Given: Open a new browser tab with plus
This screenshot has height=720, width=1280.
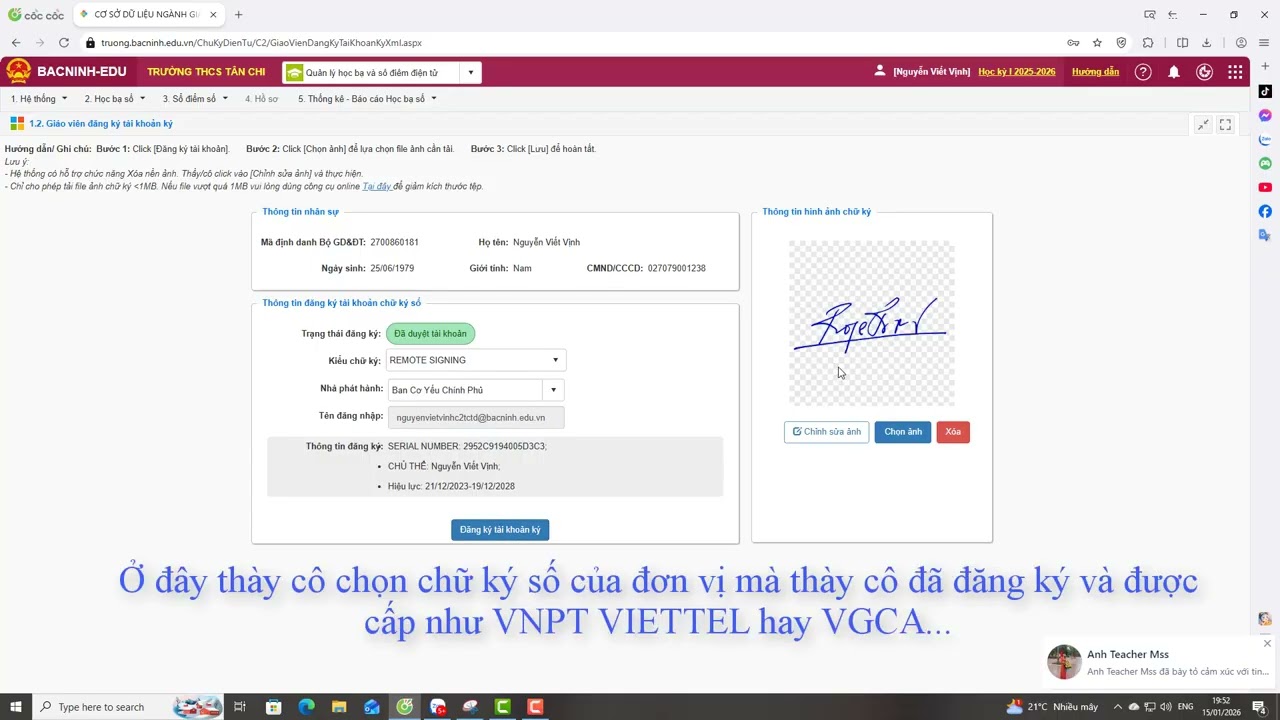Looking at the screenshot, I should tap(238, 15).
